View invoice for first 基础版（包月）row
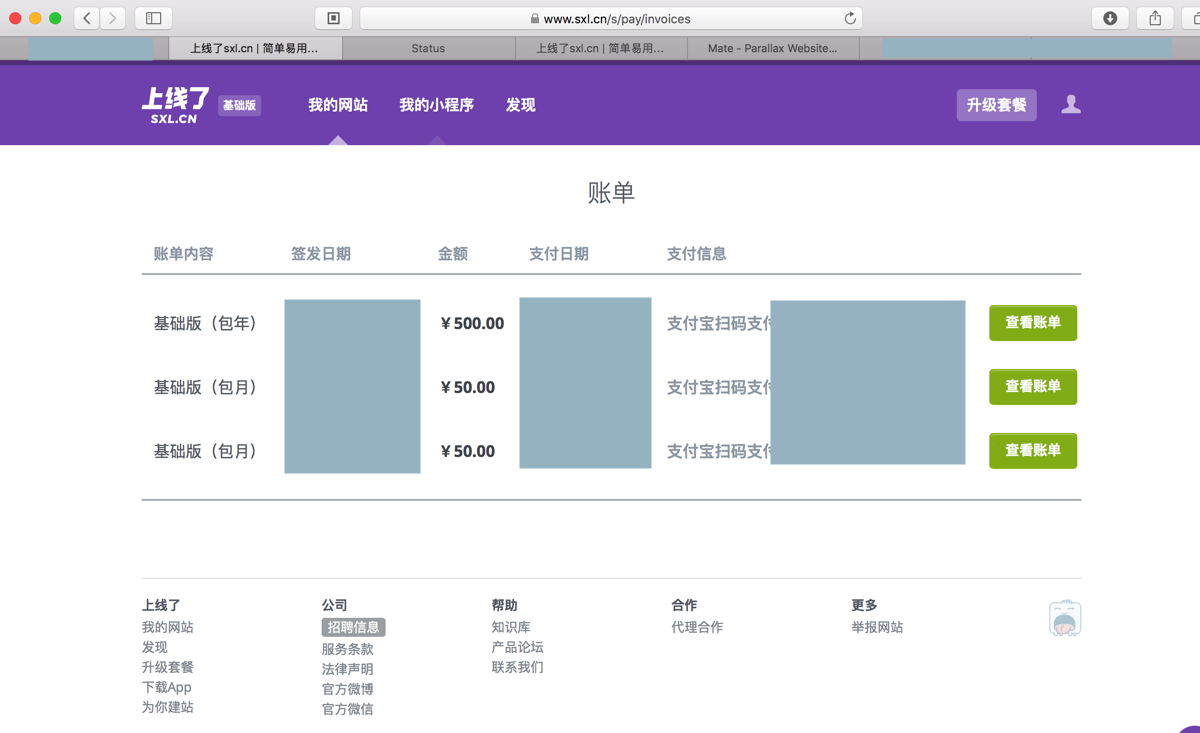 click(x=1033, y=387)
